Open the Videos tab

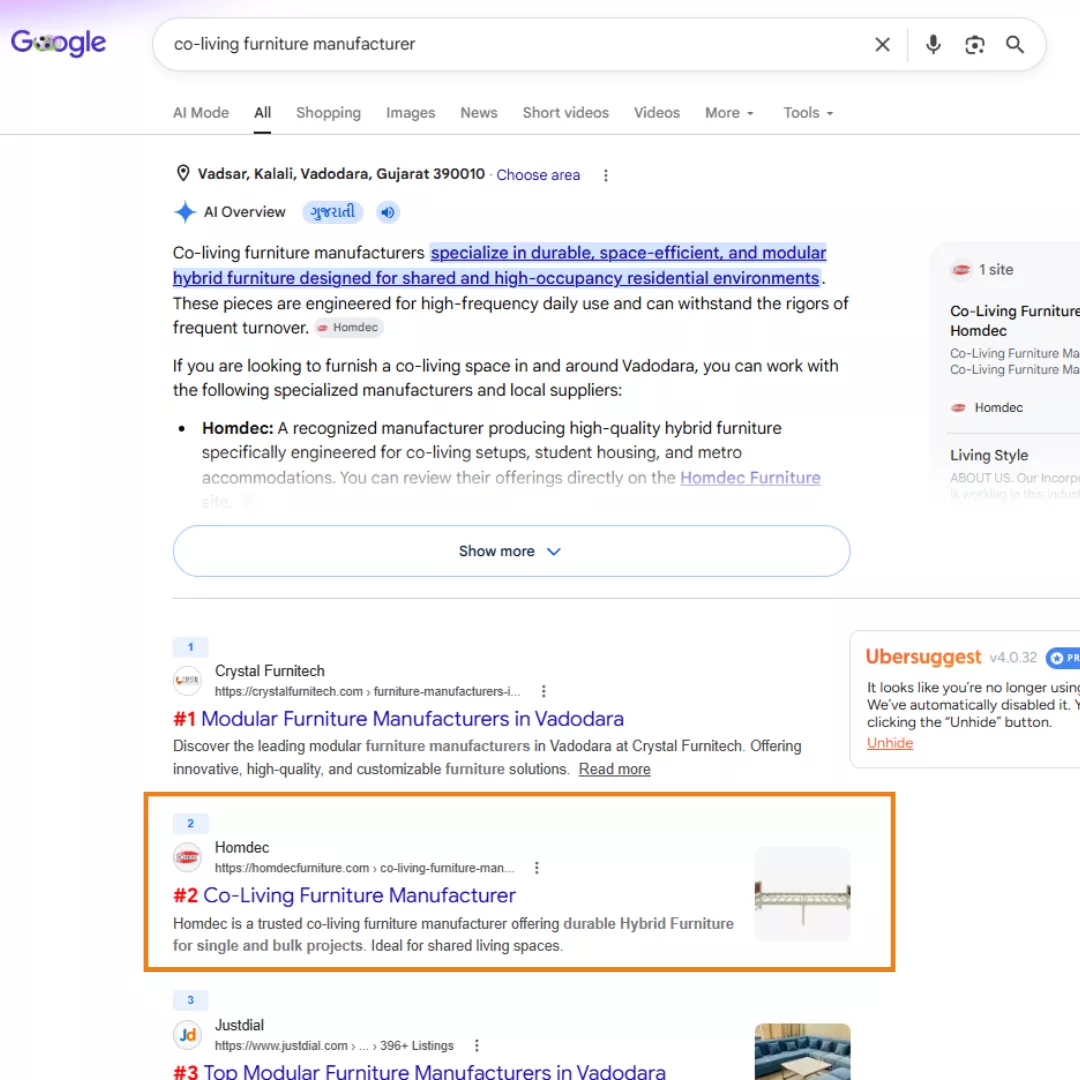(656, 112)
